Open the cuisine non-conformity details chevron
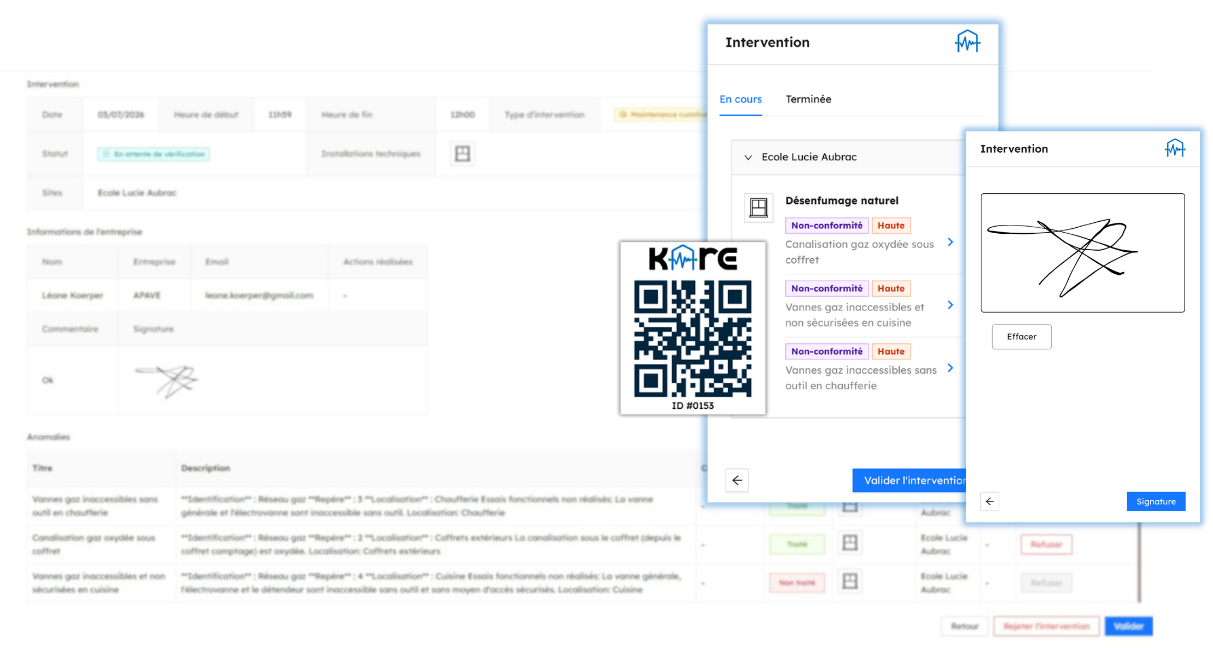This screenshot has width=1213, height=648. pyautogui.click(x=950, y=305)
